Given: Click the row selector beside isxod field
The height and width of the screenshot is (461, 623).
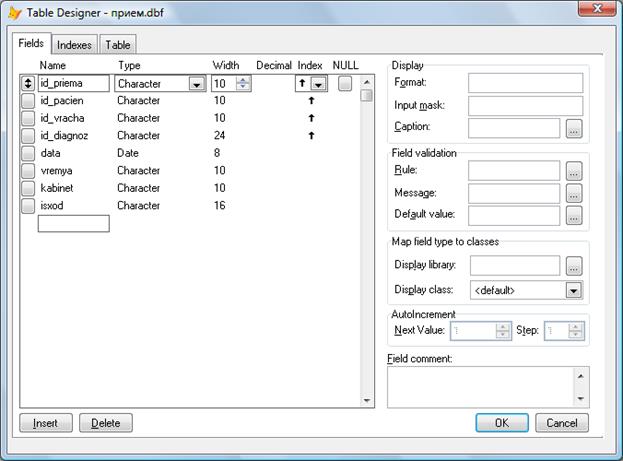Looking at the screenshot, I should point(28,205).
